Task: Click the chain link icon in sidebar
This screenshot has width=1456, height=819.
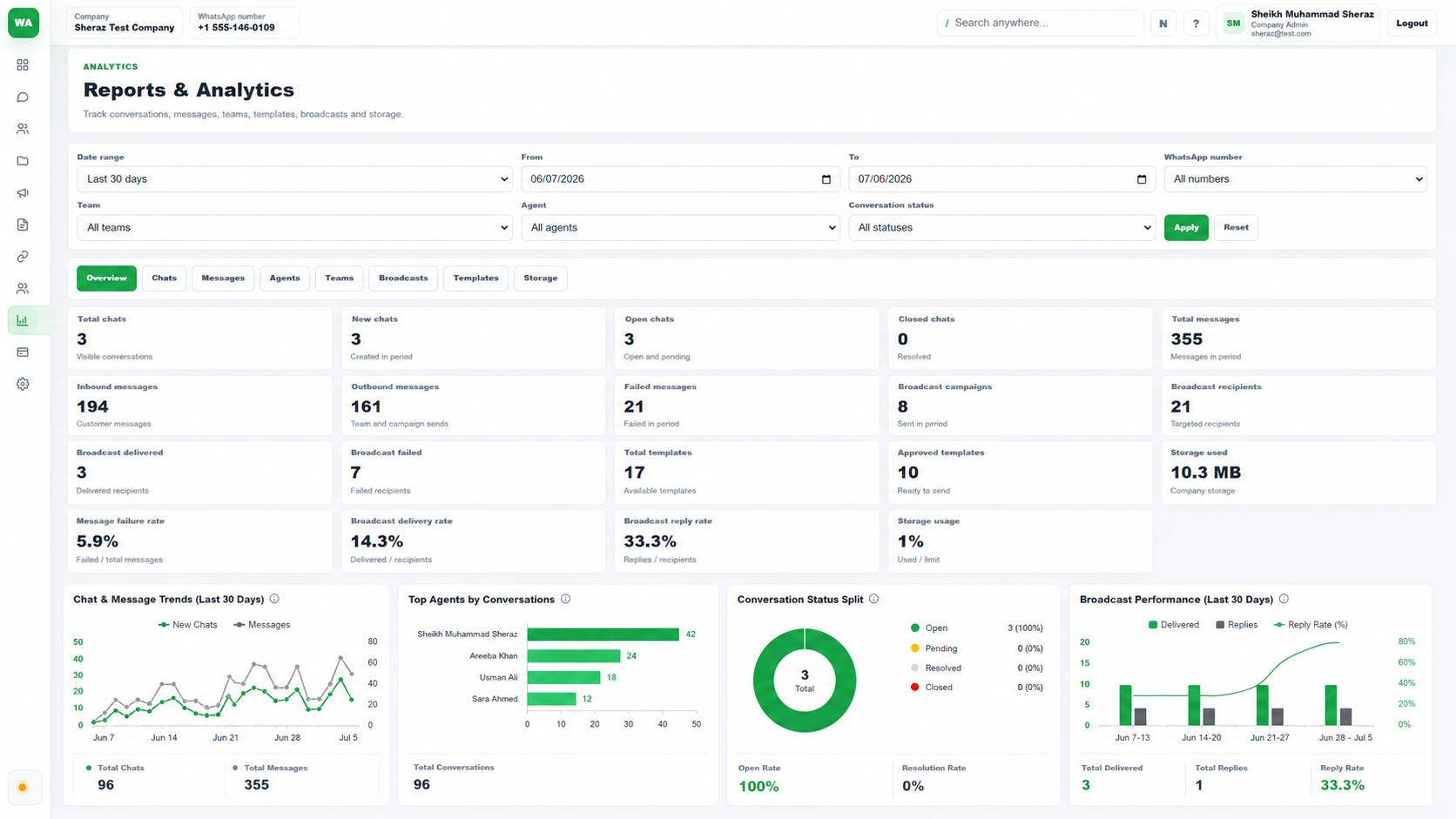Action: 23,257
